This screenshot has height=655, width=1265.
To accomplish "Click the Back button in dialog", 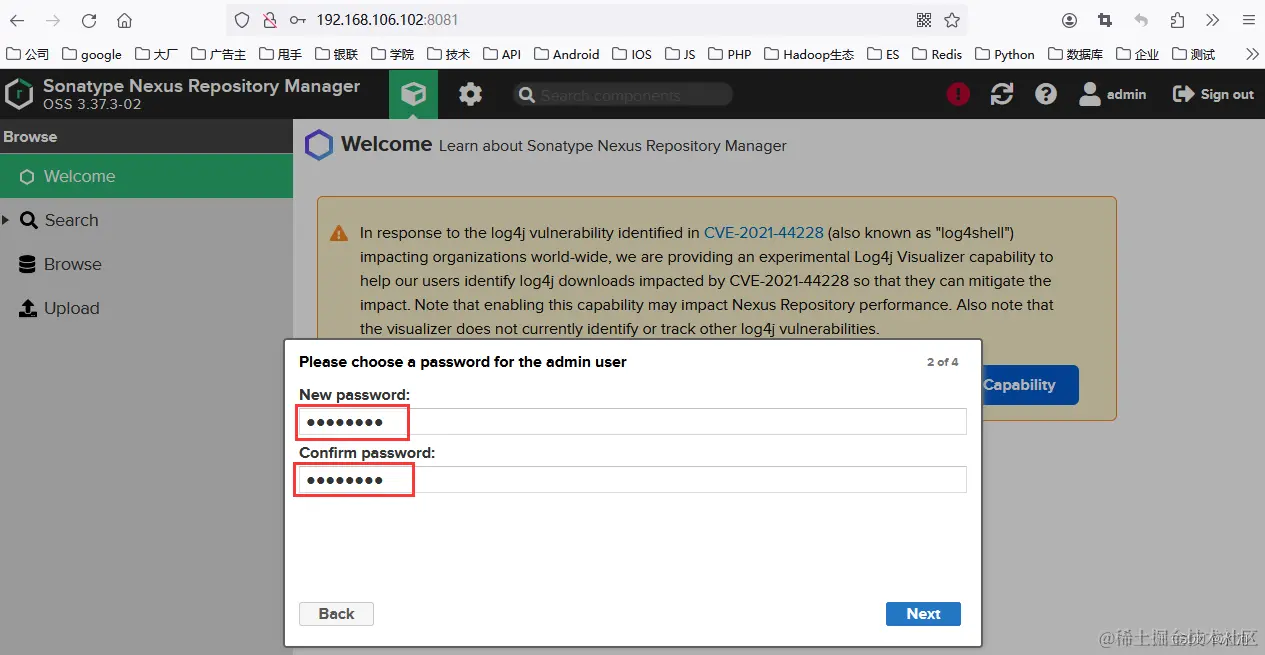I will coord(336,614).
